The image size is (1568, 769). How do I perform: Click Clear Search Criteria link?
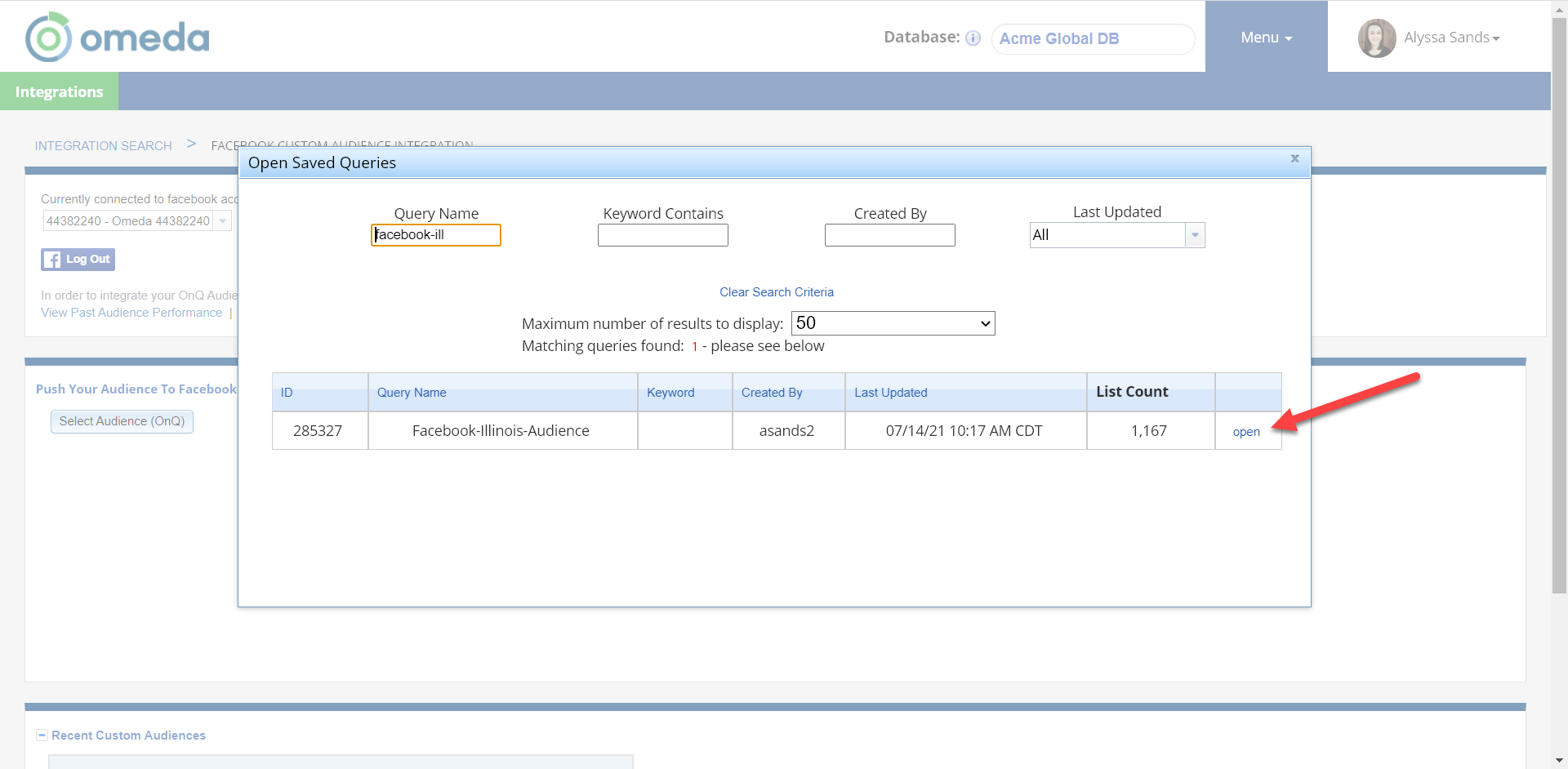click(776, 292)
